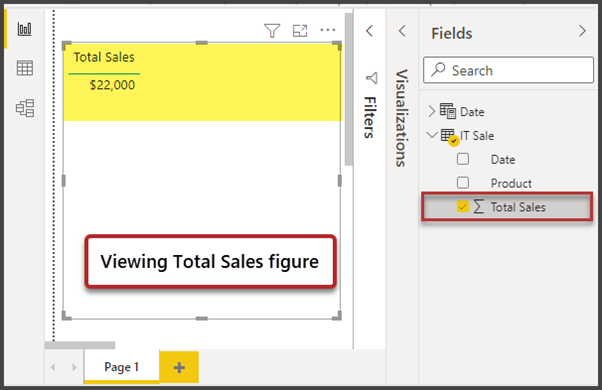602x390 pixels.
Task: Open the Filters pane label
Action: click(370, 117)
